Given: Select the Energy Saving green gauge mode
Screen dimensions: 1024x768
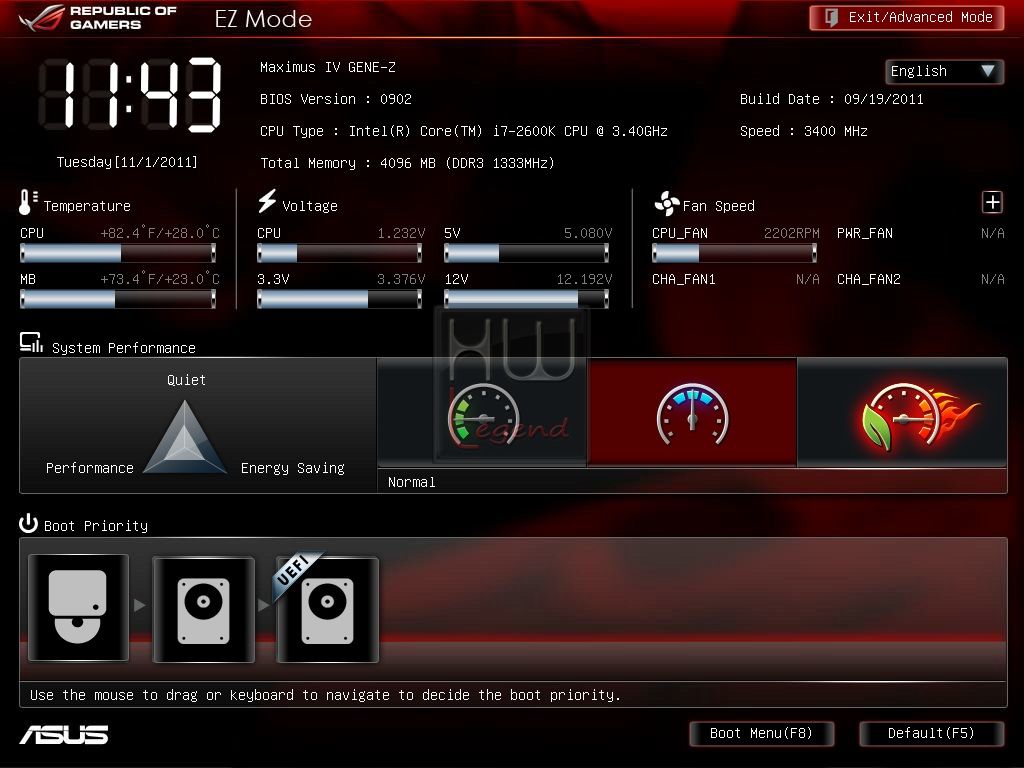Looking at the screenshot, I should pos(483,413).
